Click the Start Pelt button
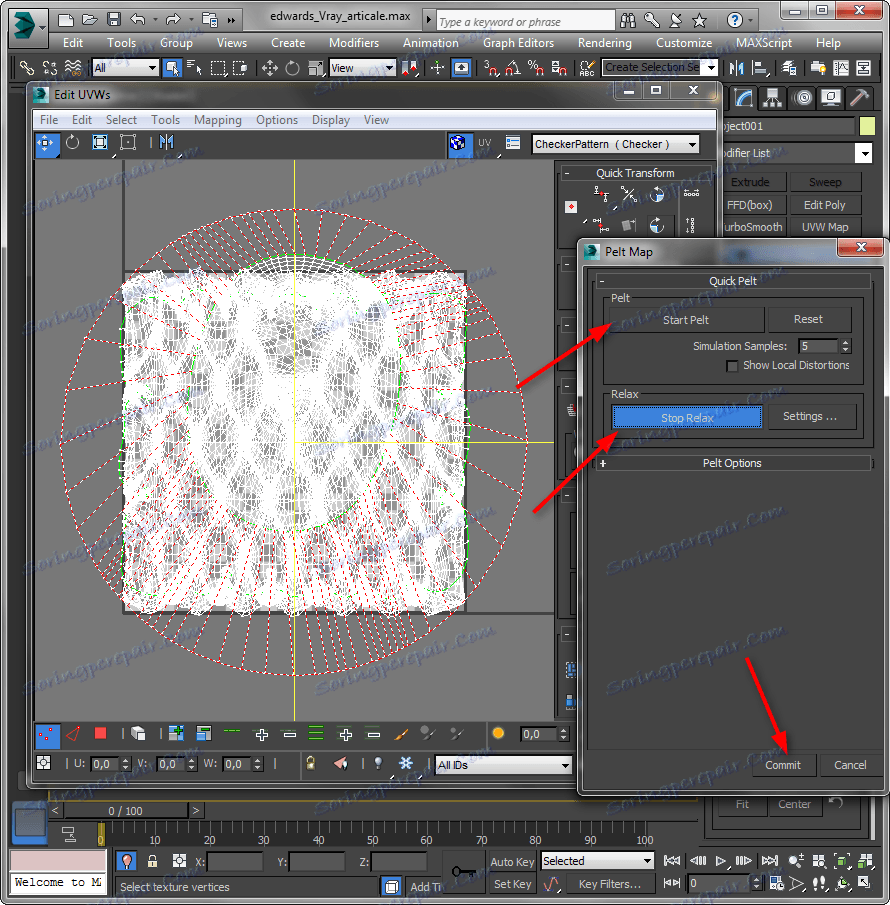Viewport: 890px width, 905px height. [685, 320]
